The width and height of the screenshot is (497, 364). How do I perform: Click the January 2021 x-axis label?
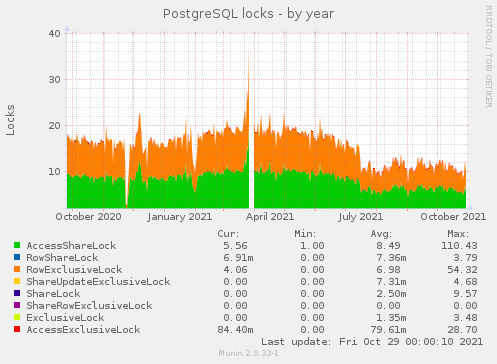(x=180, y=217)
